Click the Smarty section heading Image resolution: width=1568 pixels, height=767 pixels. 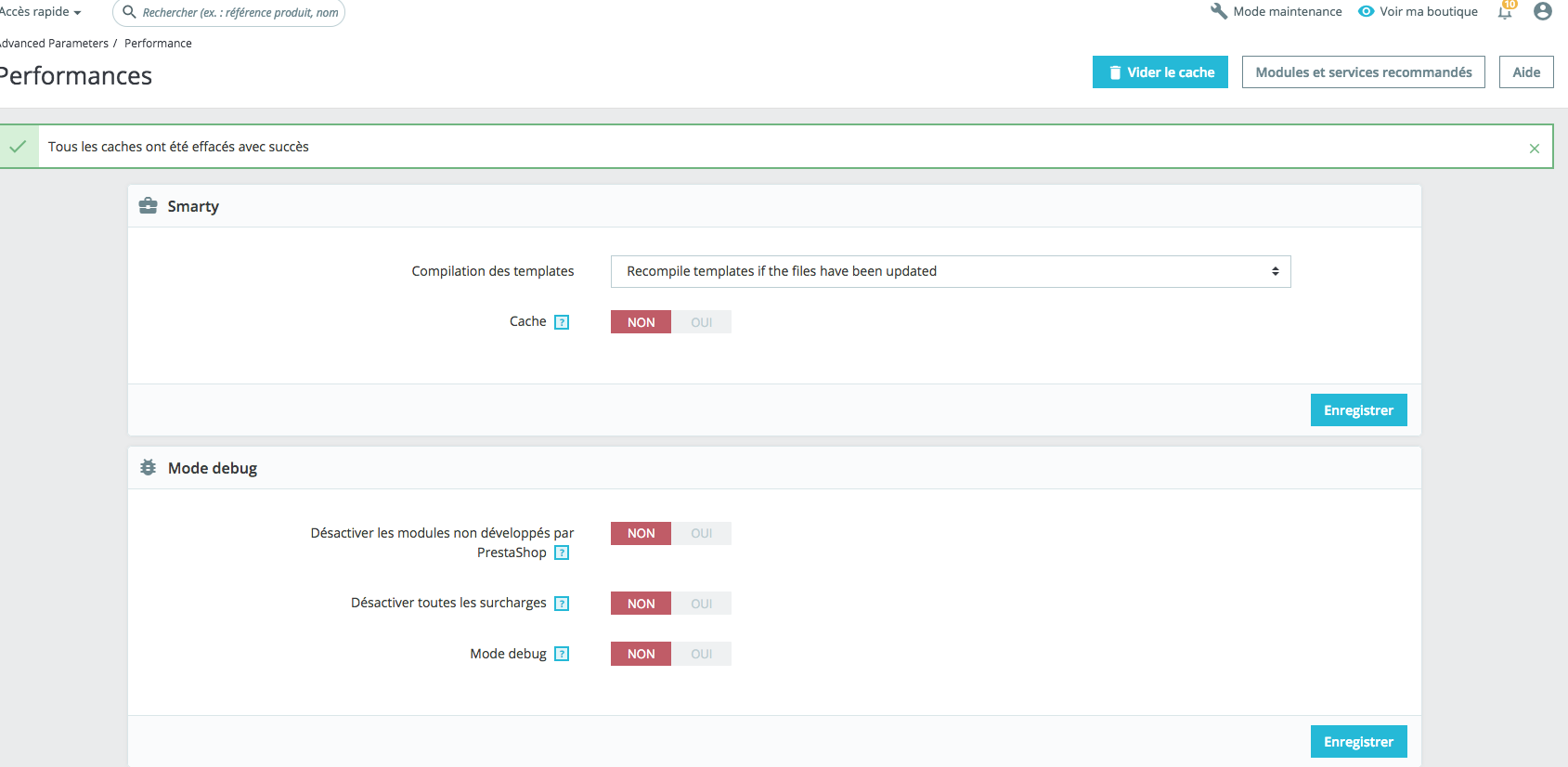pyautogui.click(x=193, y=206)
